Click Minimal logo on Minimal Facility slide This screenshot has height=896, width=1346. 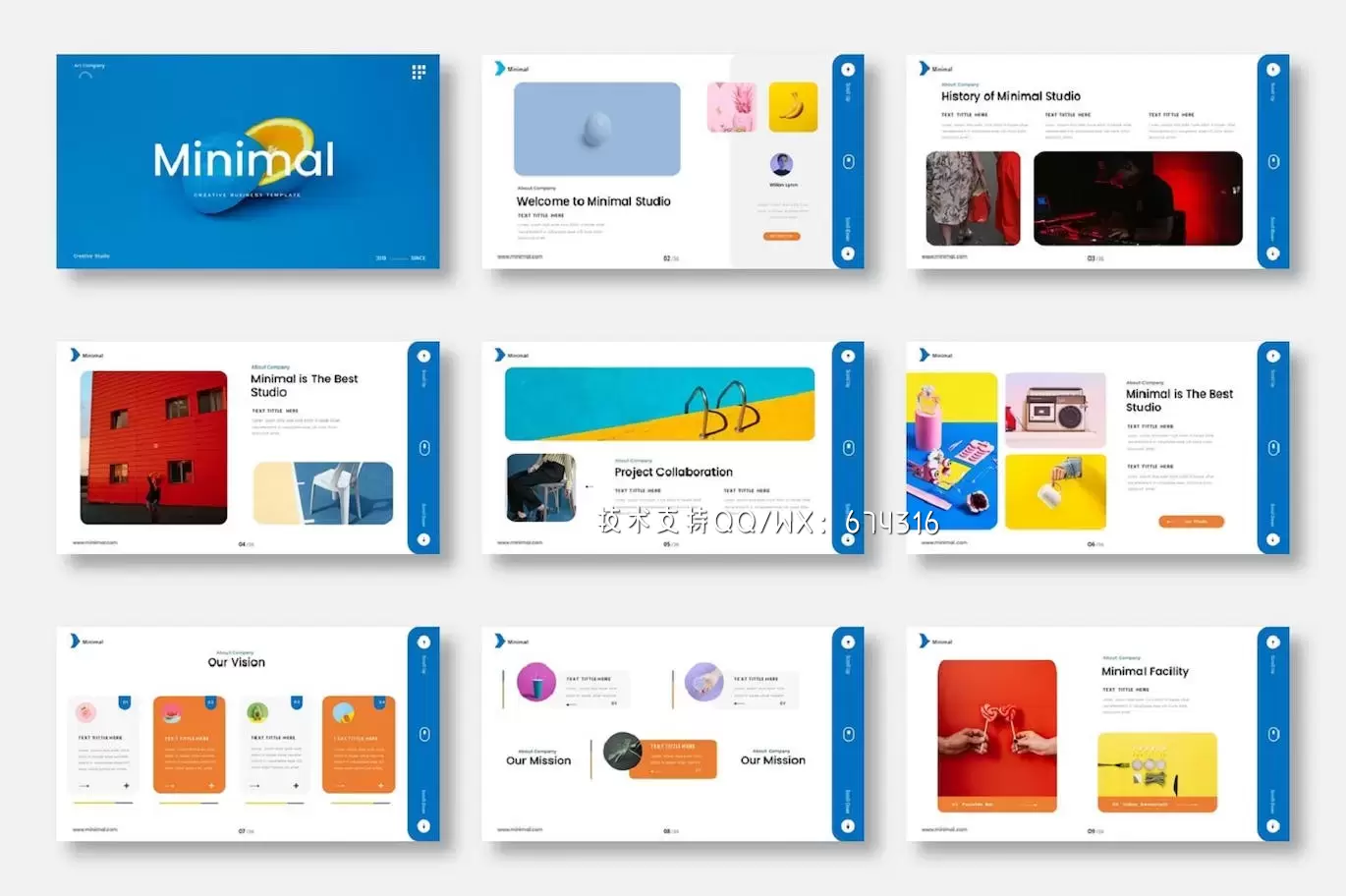pos(935,642)
